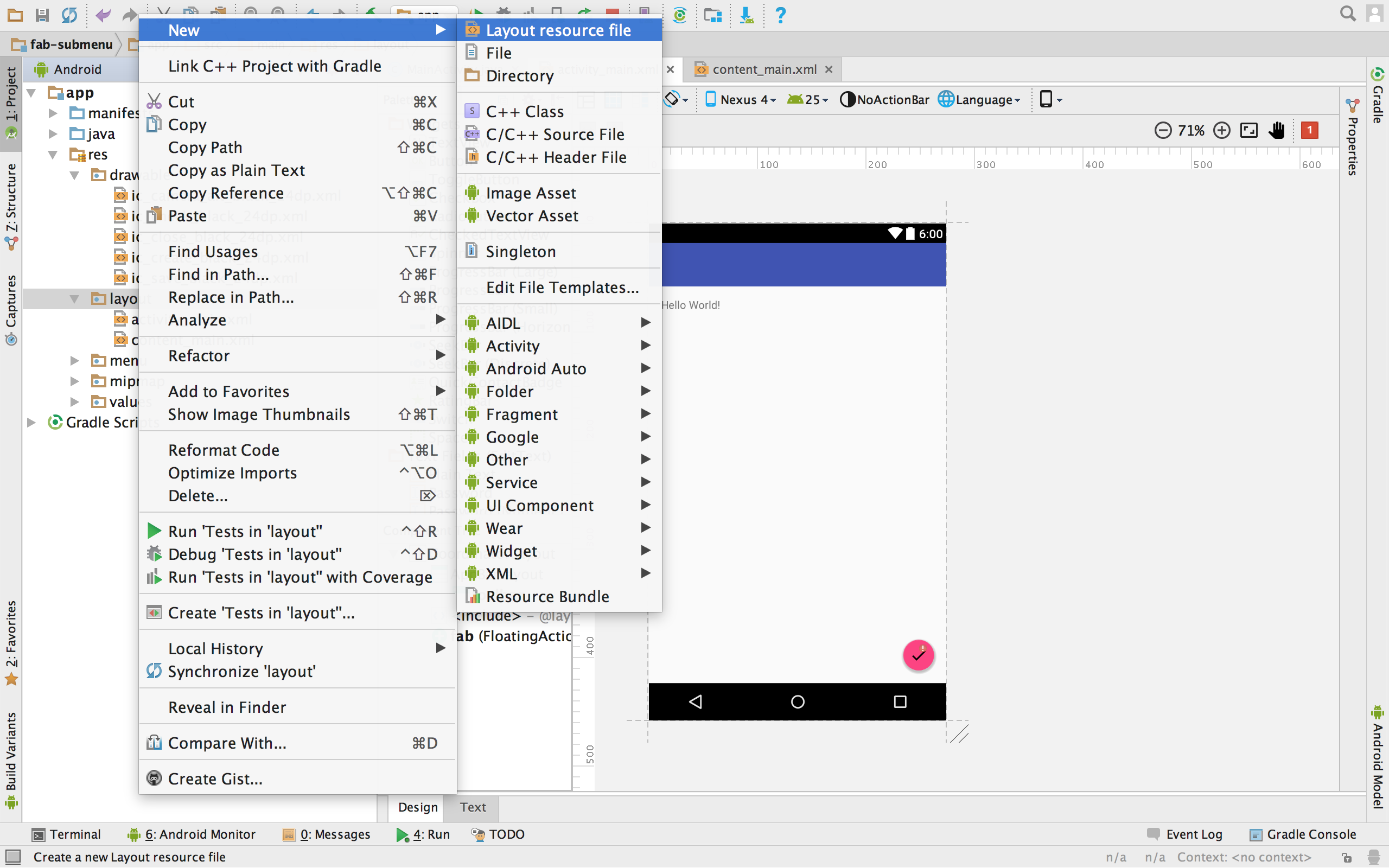Choose Layout resource file

(x=558, y=30)
